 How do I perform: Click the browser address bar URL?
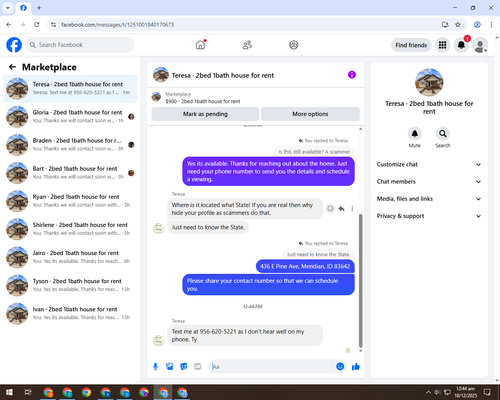point(117,25)
